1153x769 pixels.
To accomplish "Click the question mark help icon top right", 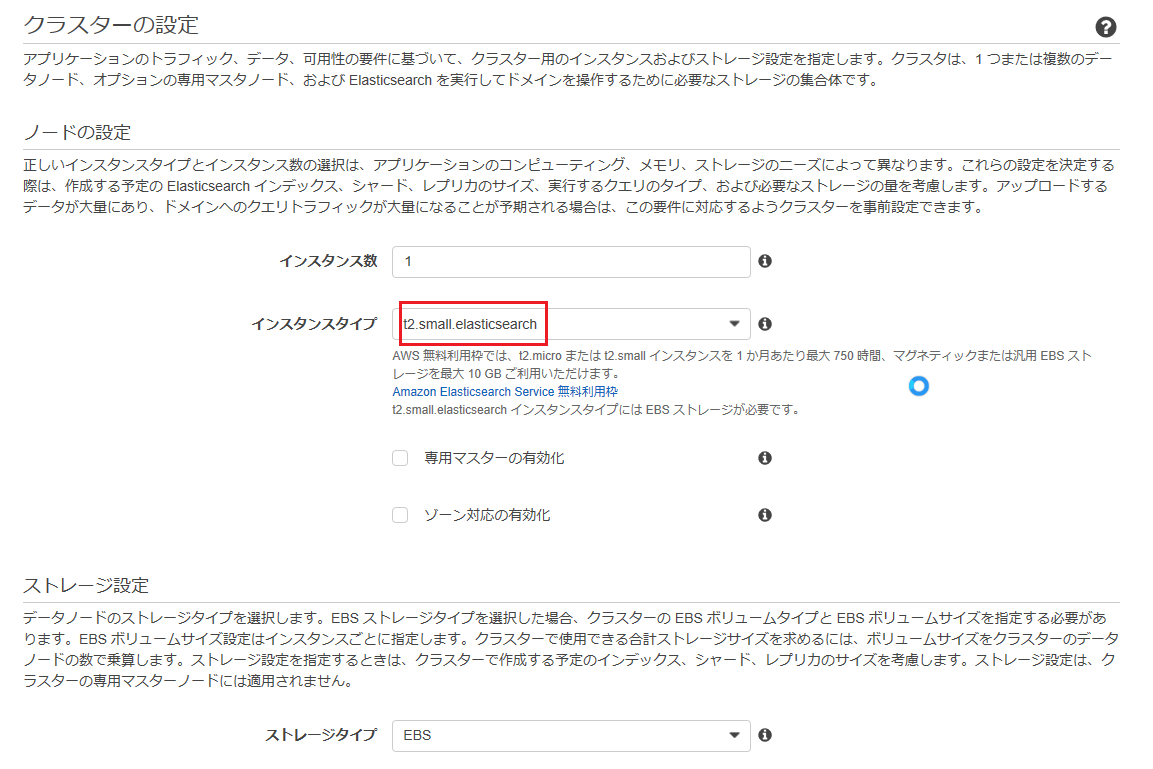I will point(1106,28).
